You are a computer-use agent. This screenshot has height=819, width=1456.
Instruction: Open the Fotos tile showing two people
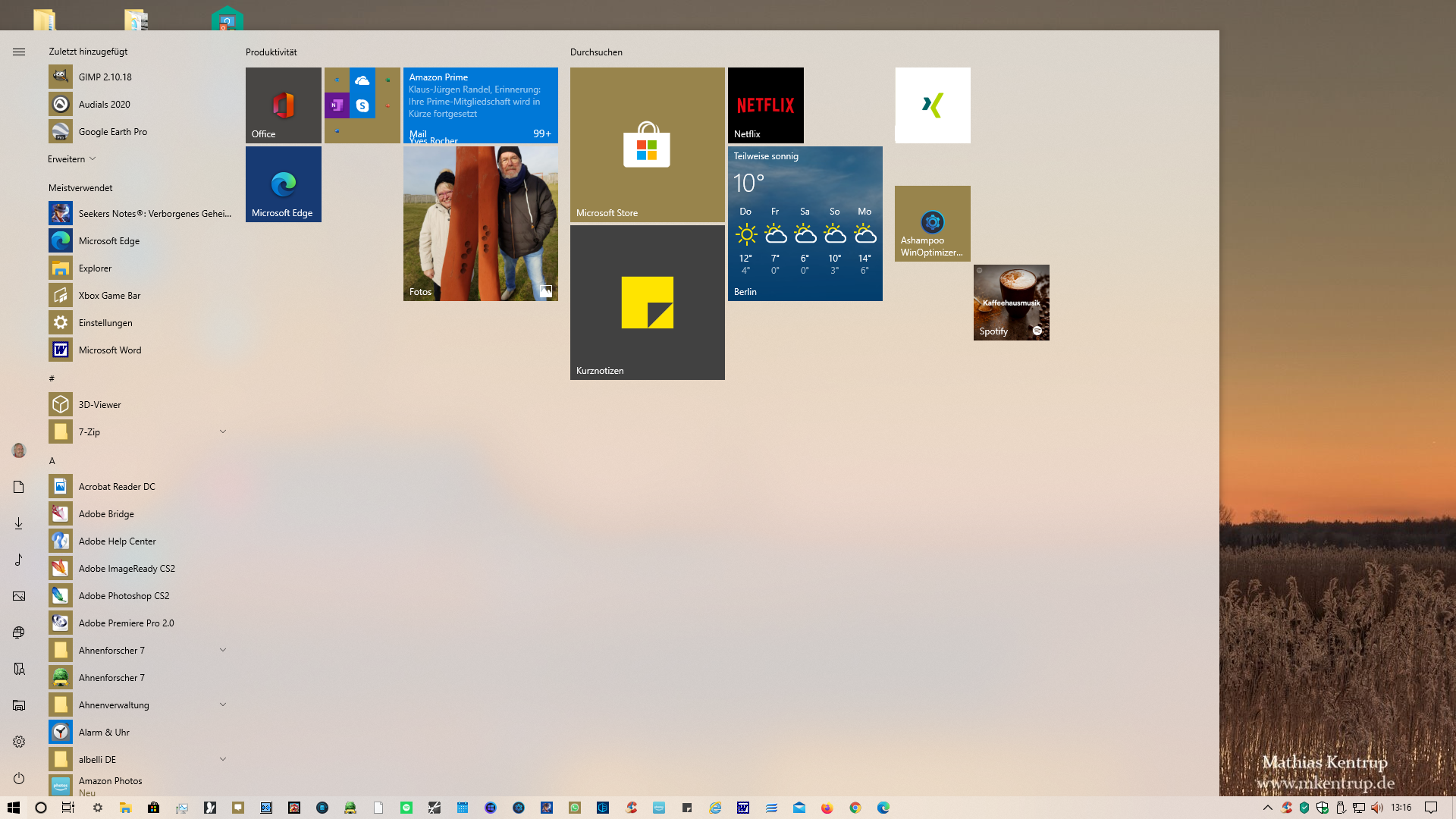(481, 224)
